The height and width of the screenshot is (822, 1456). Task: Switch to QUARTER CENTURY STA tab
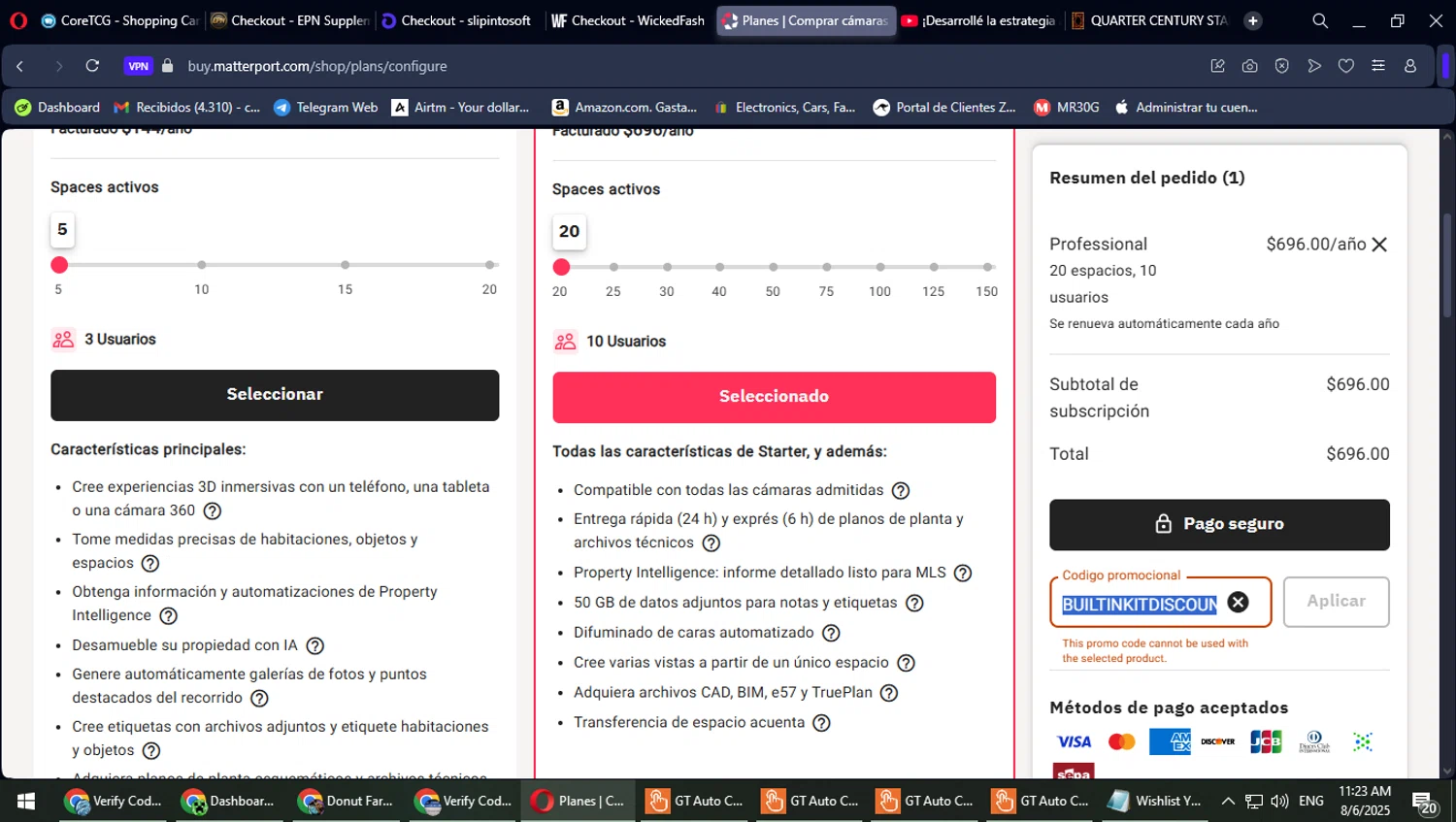tap(1150, 20)
